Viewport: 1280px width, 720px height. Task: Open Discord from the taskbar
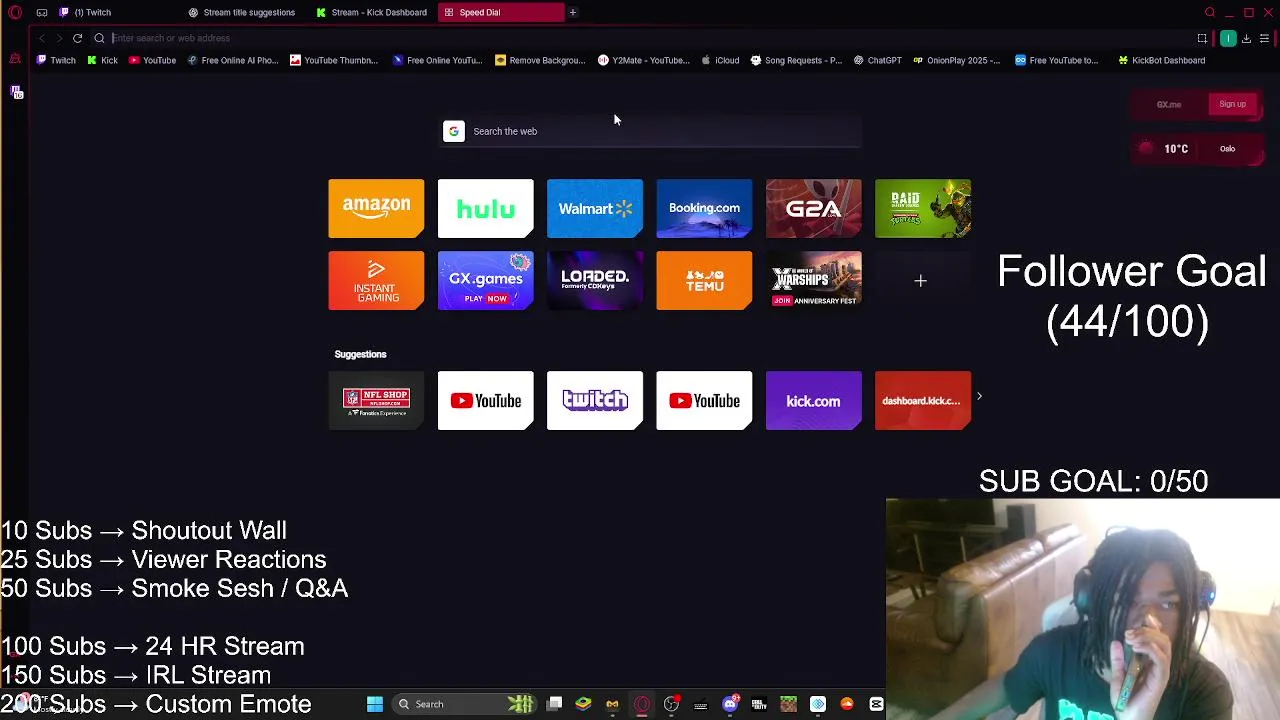point(730,704)
